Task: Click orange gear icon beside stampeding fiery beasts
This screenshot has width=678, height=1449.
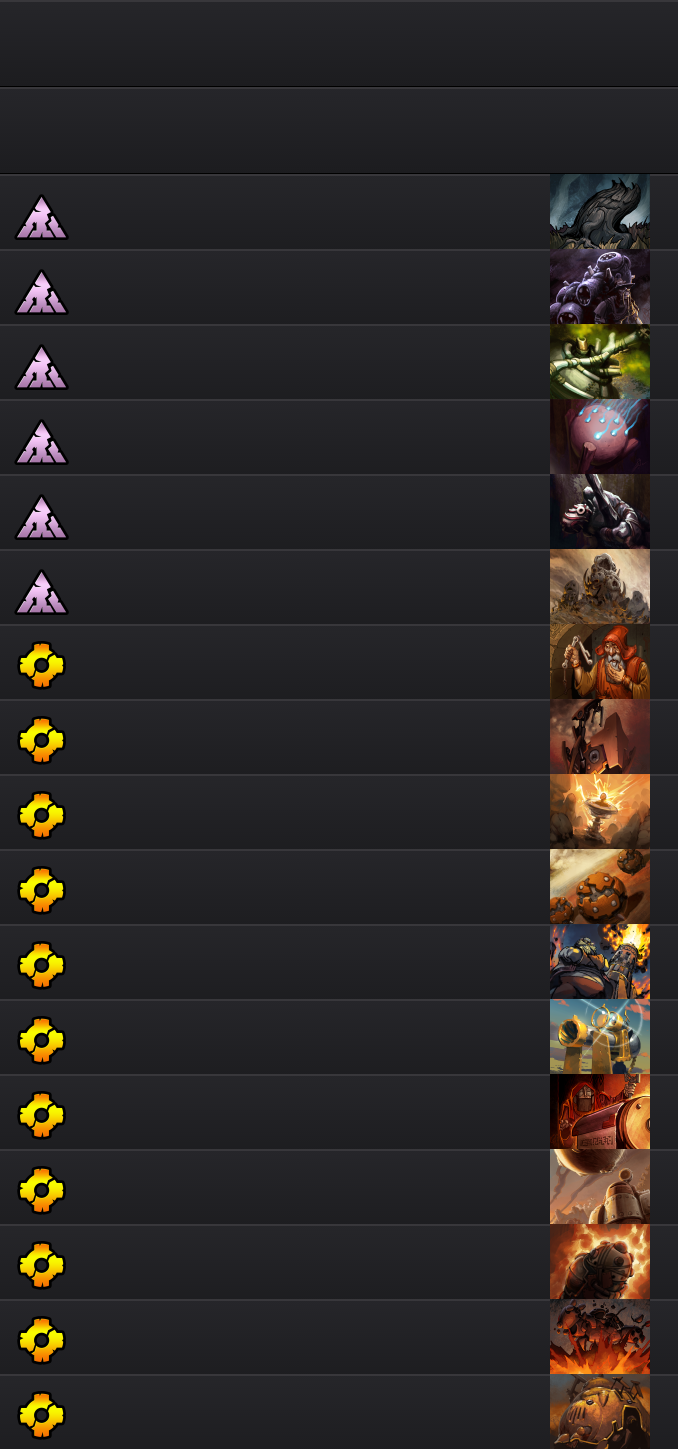Action: point(42,1340)
